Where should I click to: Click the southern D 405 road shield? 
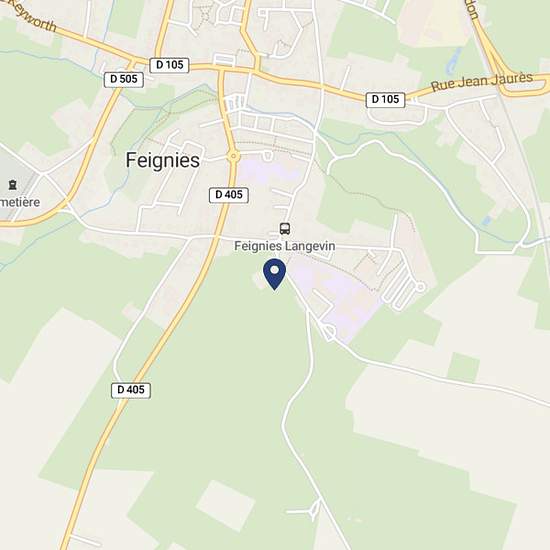pyautogui.click(x=131, y=390)
